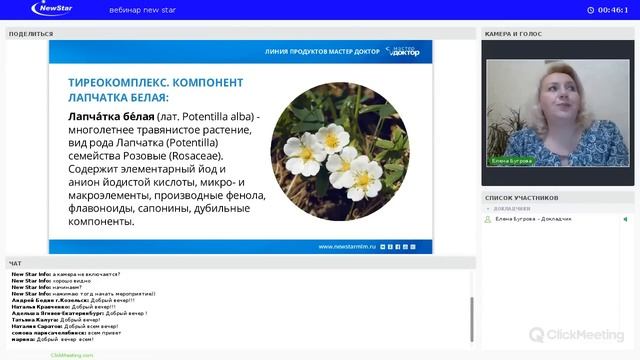Click the Мастер Доктор logo on slide
The image size is (640, 360).
point(403,51)
